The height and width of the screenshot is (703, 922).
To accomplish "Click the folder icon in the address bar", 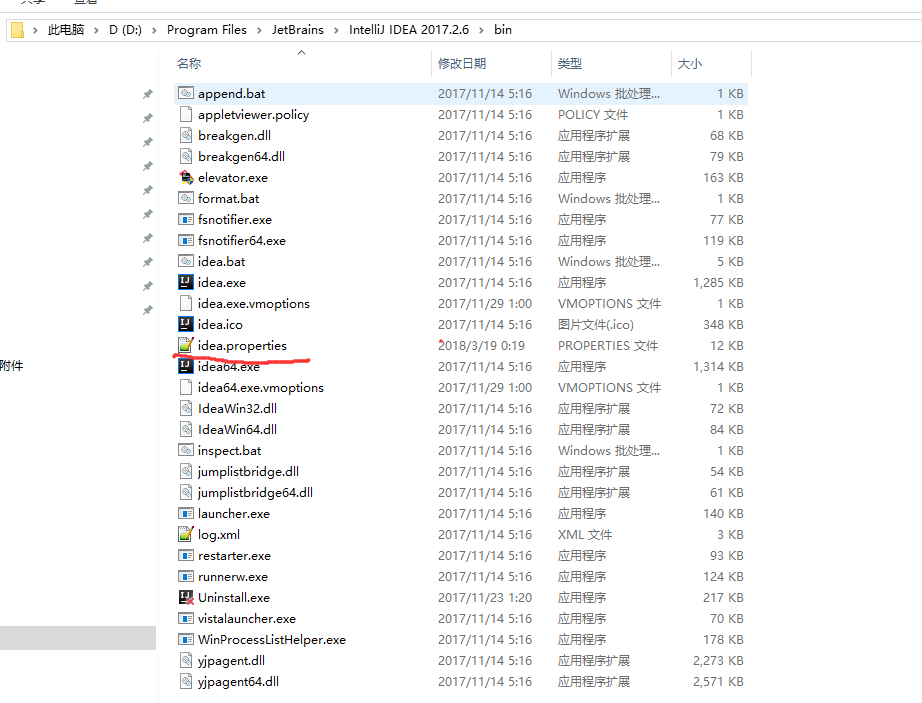I will [x=18, y=29].
